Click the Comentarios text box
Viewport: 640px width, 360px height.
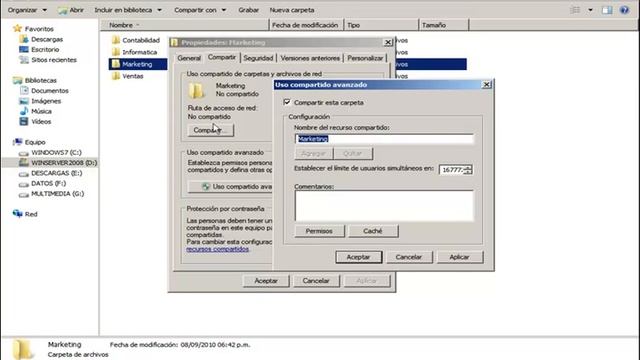tap(384, 205)
